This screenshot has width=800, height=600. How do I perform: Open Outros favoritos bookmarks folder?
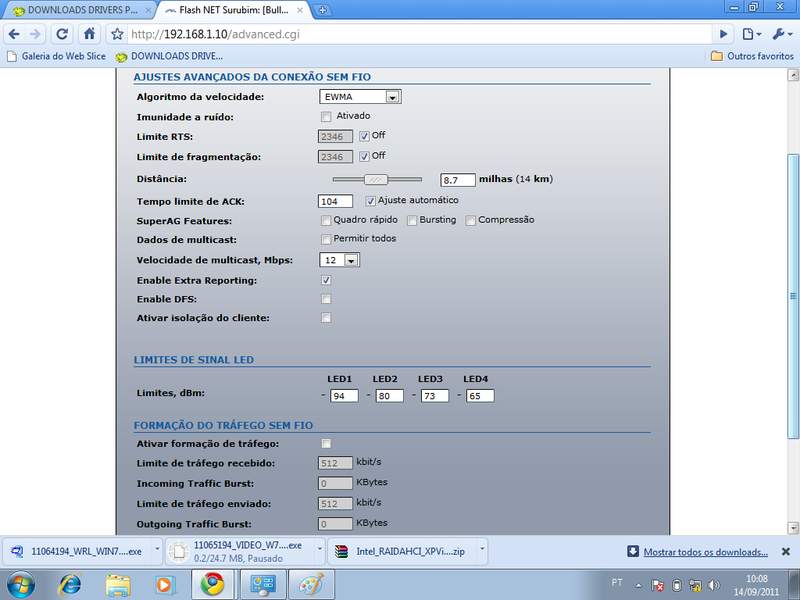coord(753,56)
